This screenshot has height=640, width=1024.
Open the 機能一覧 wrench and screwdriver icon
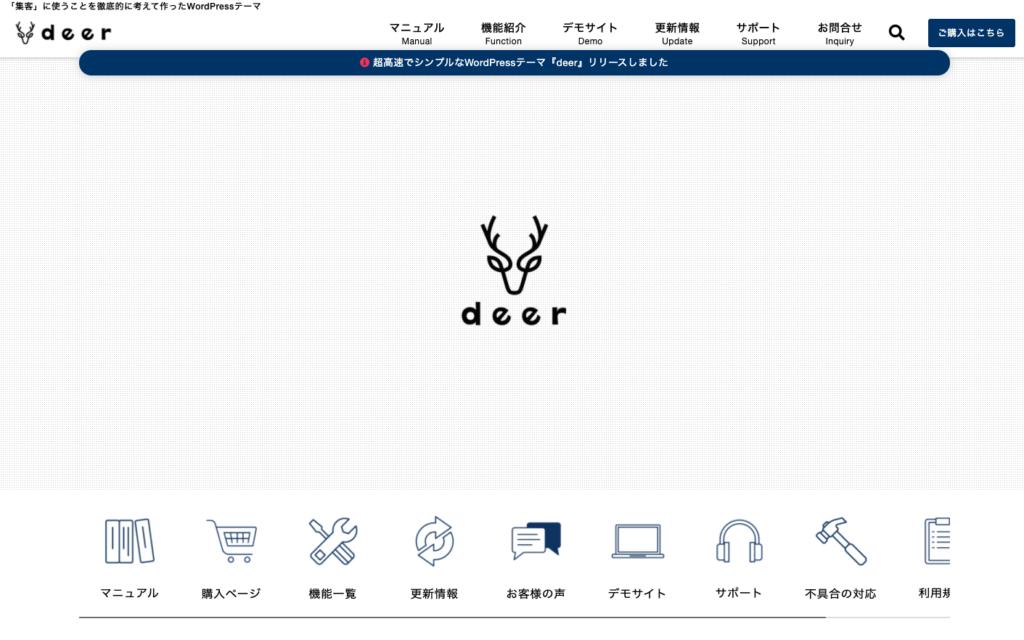333,541
